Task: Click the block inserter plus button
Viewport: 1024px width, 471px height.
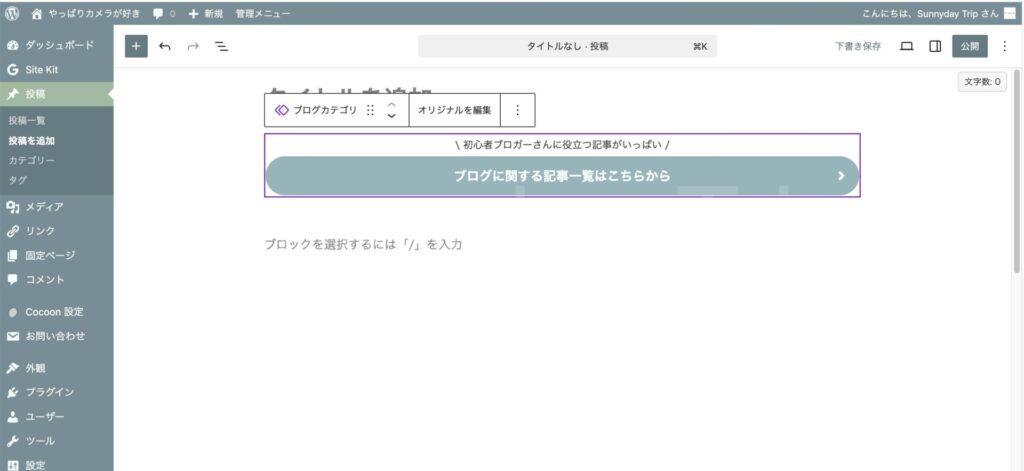Action: [136, 46]
